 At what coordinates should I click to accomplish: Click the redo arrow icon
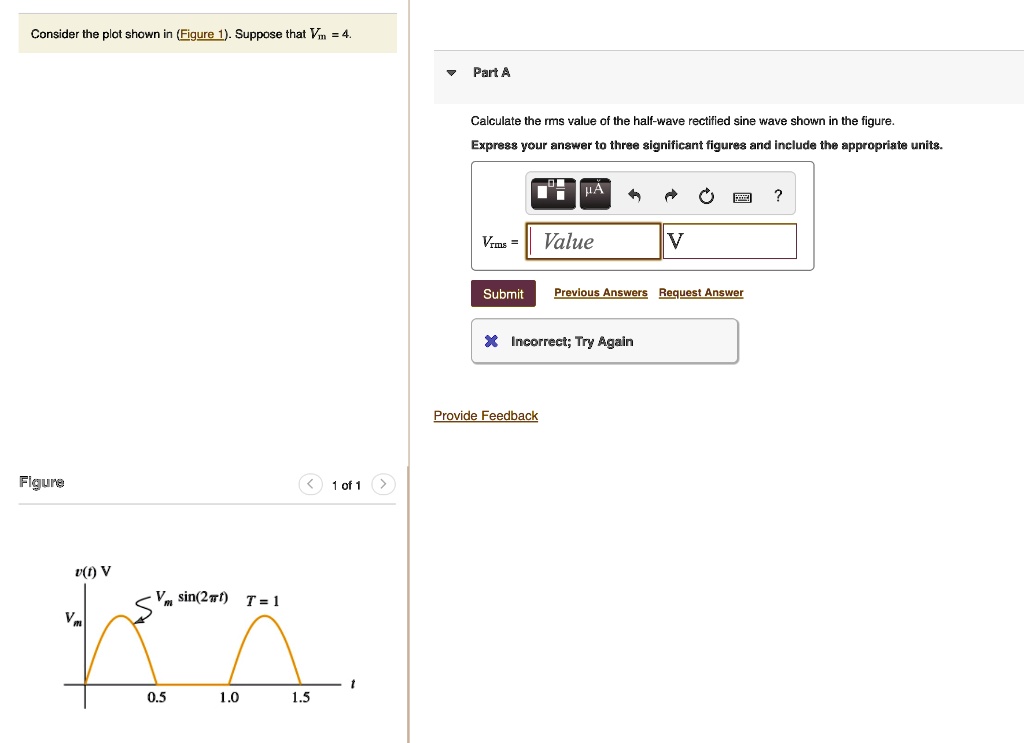click(x=671, y=195)
